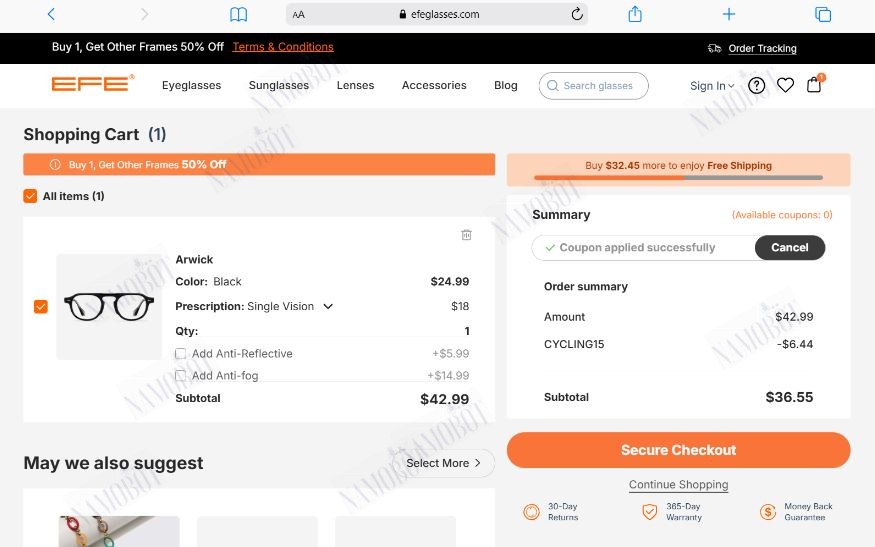Reload the page with refresh icon

577,14
